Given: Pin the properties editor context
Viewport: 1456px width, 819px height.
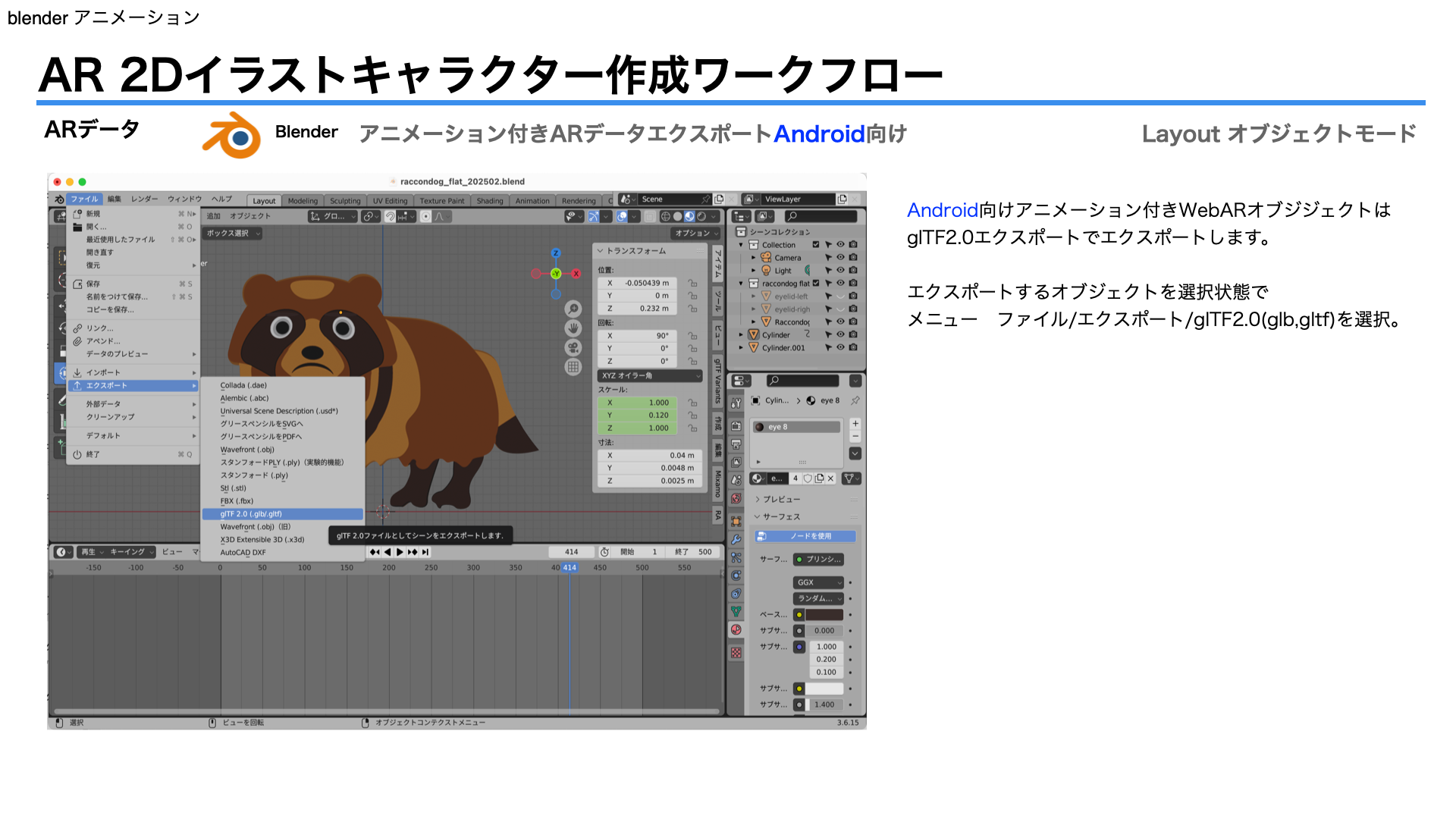Looking at the screenshot, I should click(x=855, y=400).
